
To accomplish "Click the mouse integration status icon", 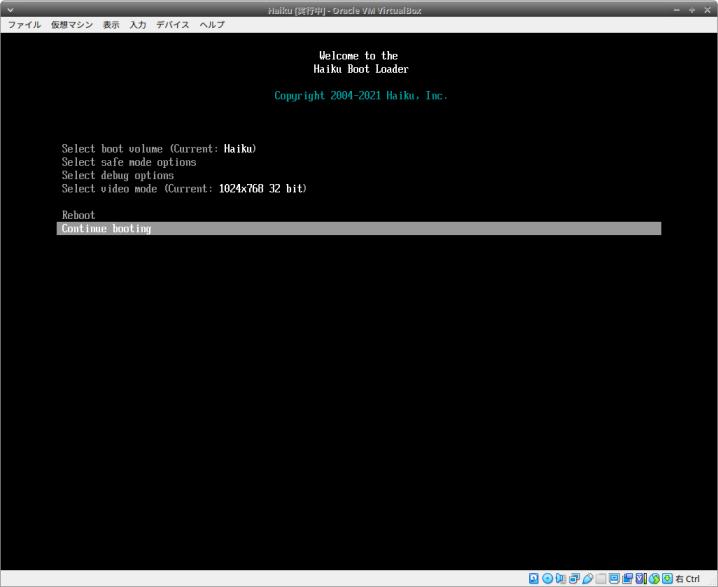I will tap(654, 579).
